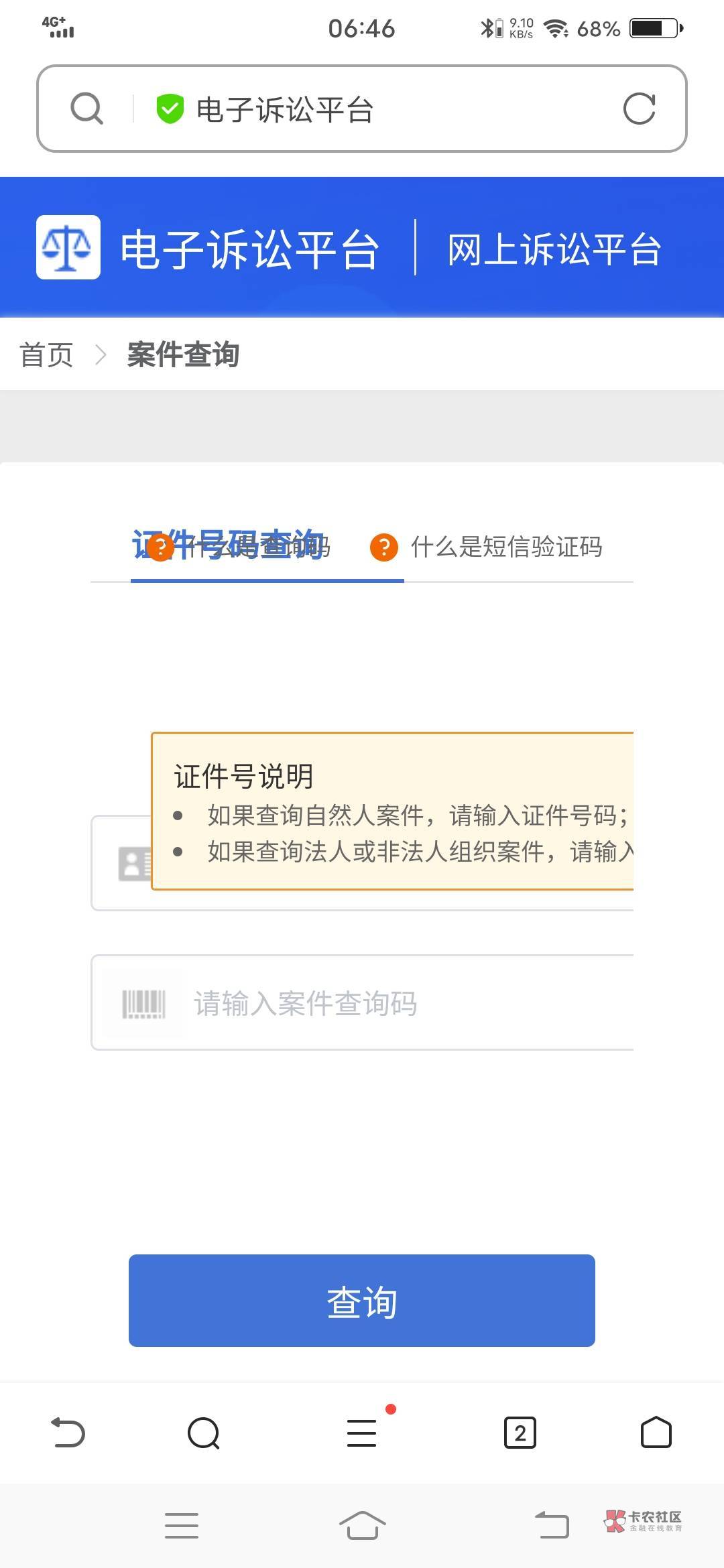Open the browser menu with red dot
The height and width of the screenshot is (1568, 724).
click(x=362, y=1433)
